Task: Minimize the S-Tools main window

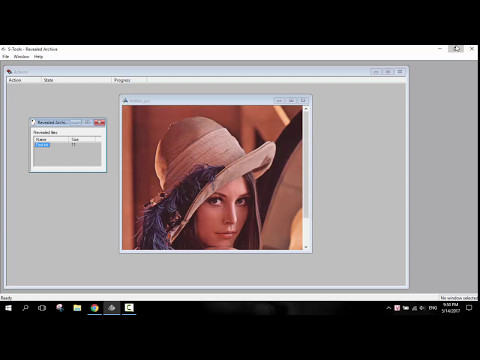Action: (x=440, y=49)
